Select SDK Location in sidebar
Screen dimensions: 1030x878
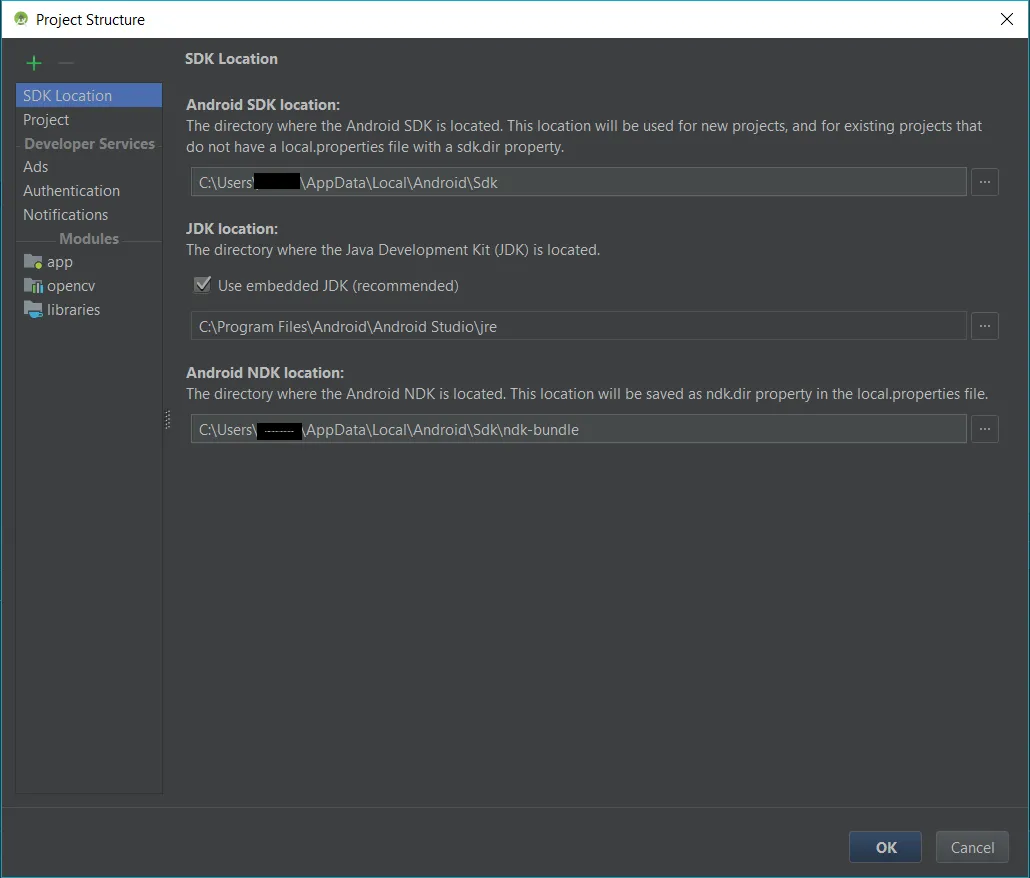point(89,95)
